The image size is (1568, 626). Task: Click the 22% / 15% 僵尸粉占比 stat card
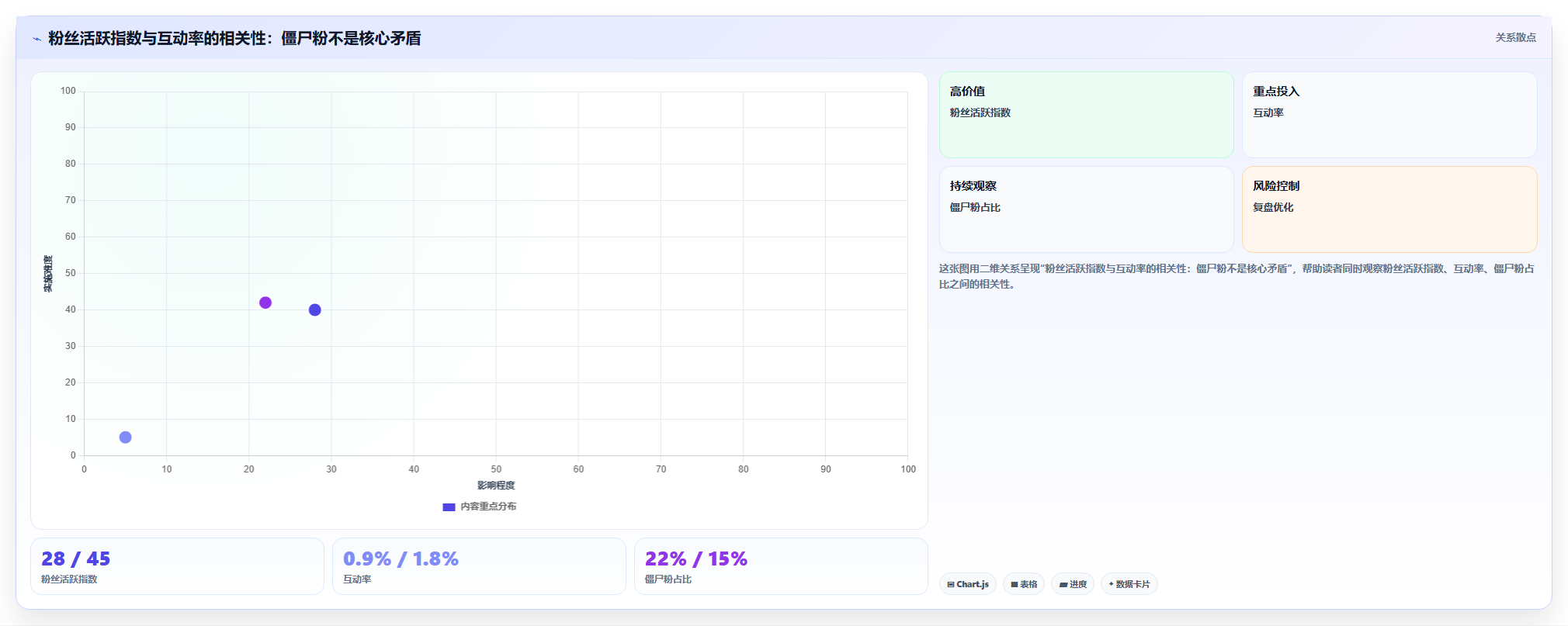coord(781,566)
